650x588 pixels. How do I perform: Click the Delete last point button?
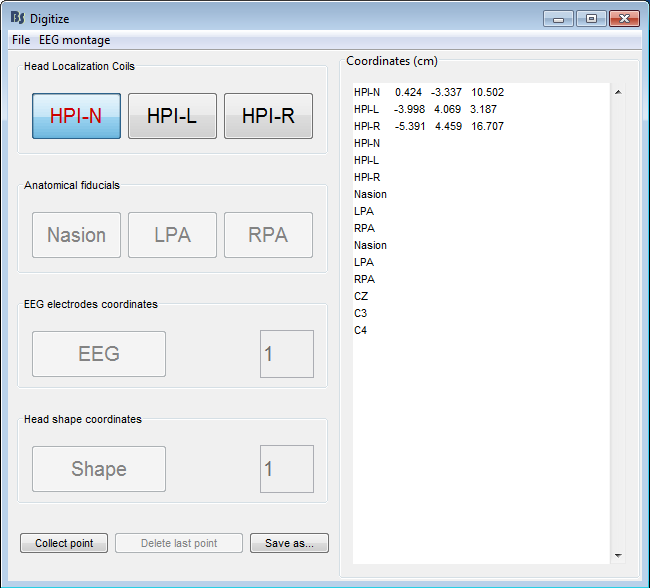pyautogui.click(x=179, y=543)
